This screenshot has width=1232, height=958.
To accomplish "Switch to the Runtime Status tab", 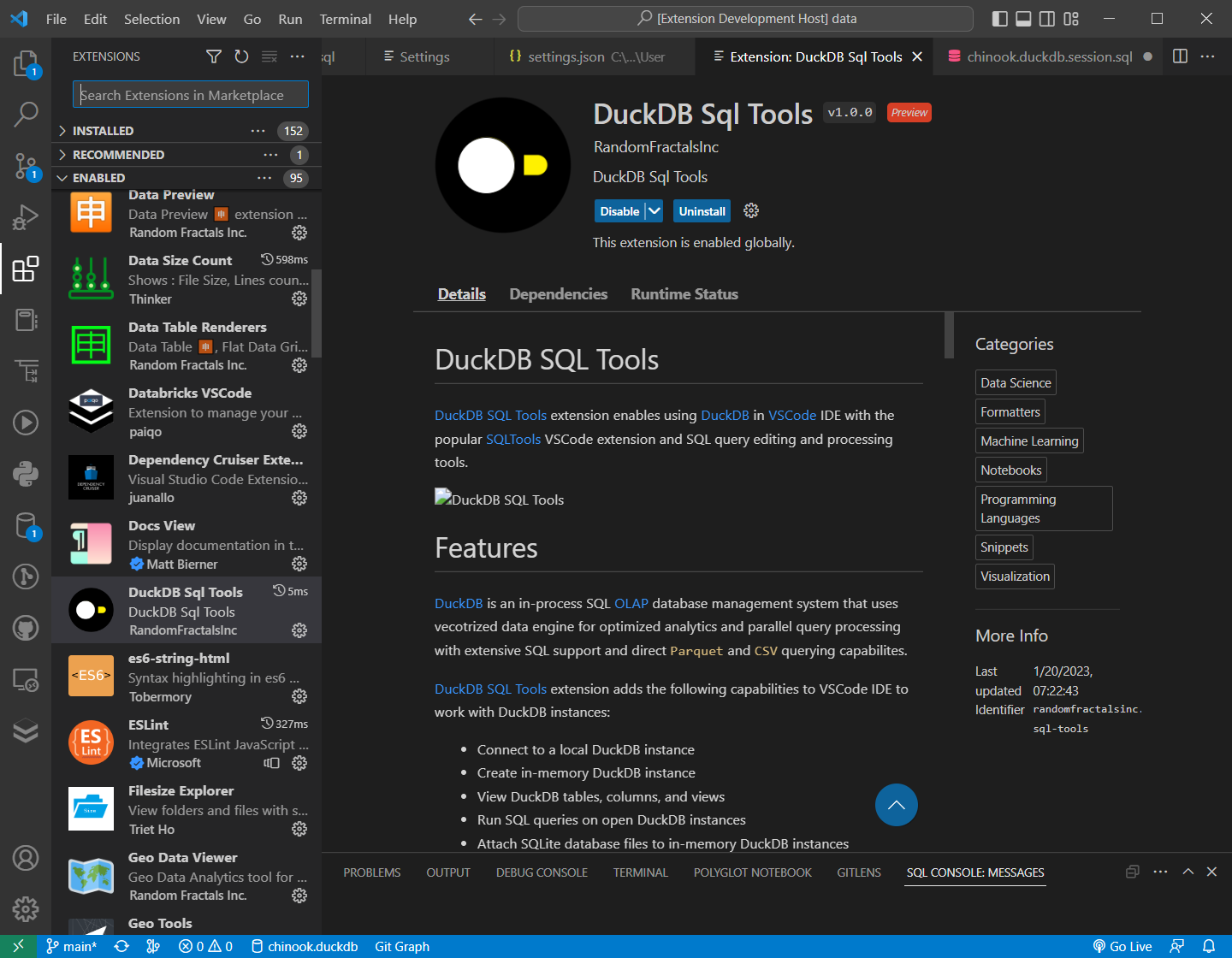I will (684, 294).
